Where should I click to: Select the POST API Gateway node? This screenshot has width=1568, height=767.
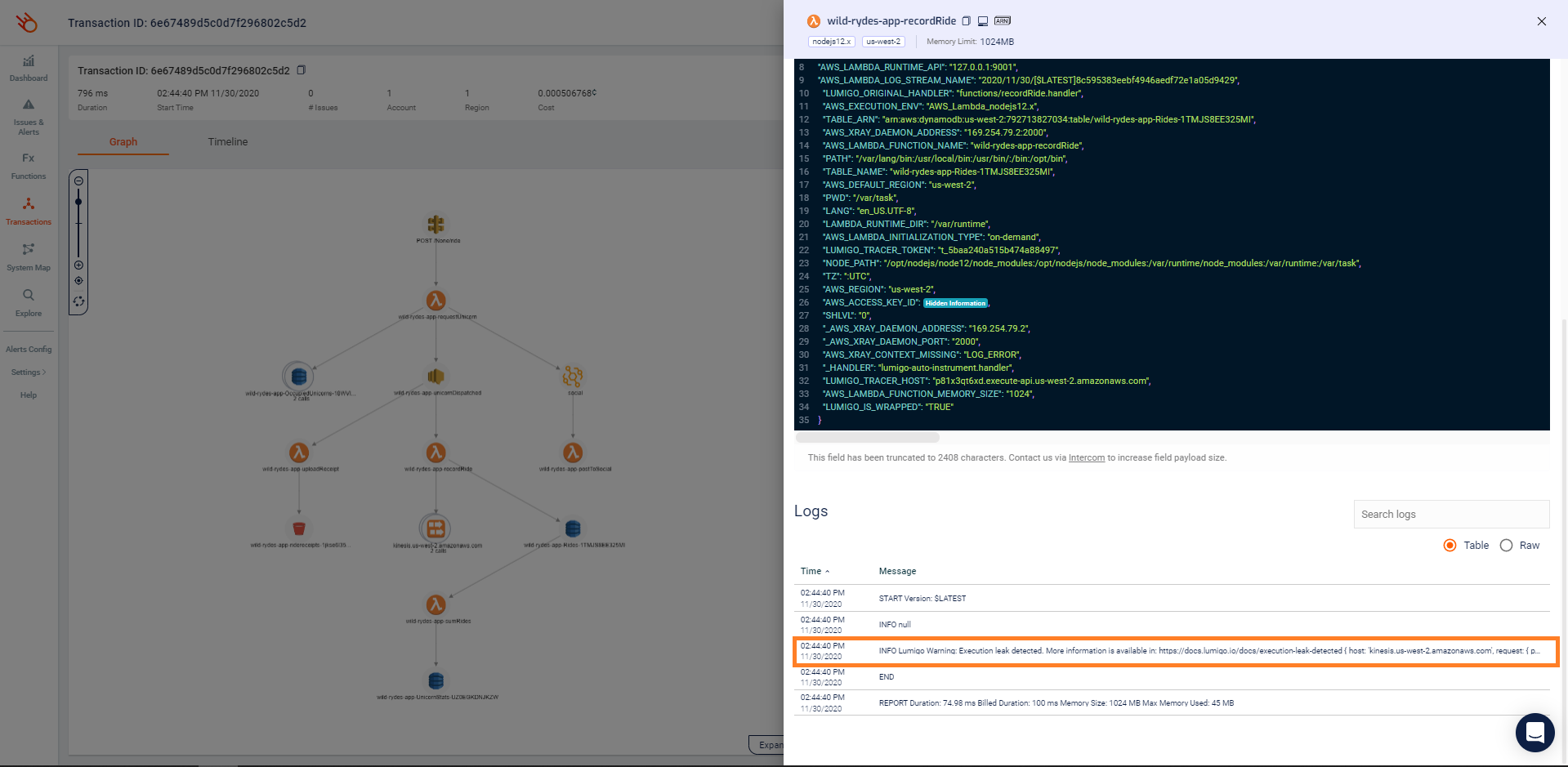pos(436,224)
